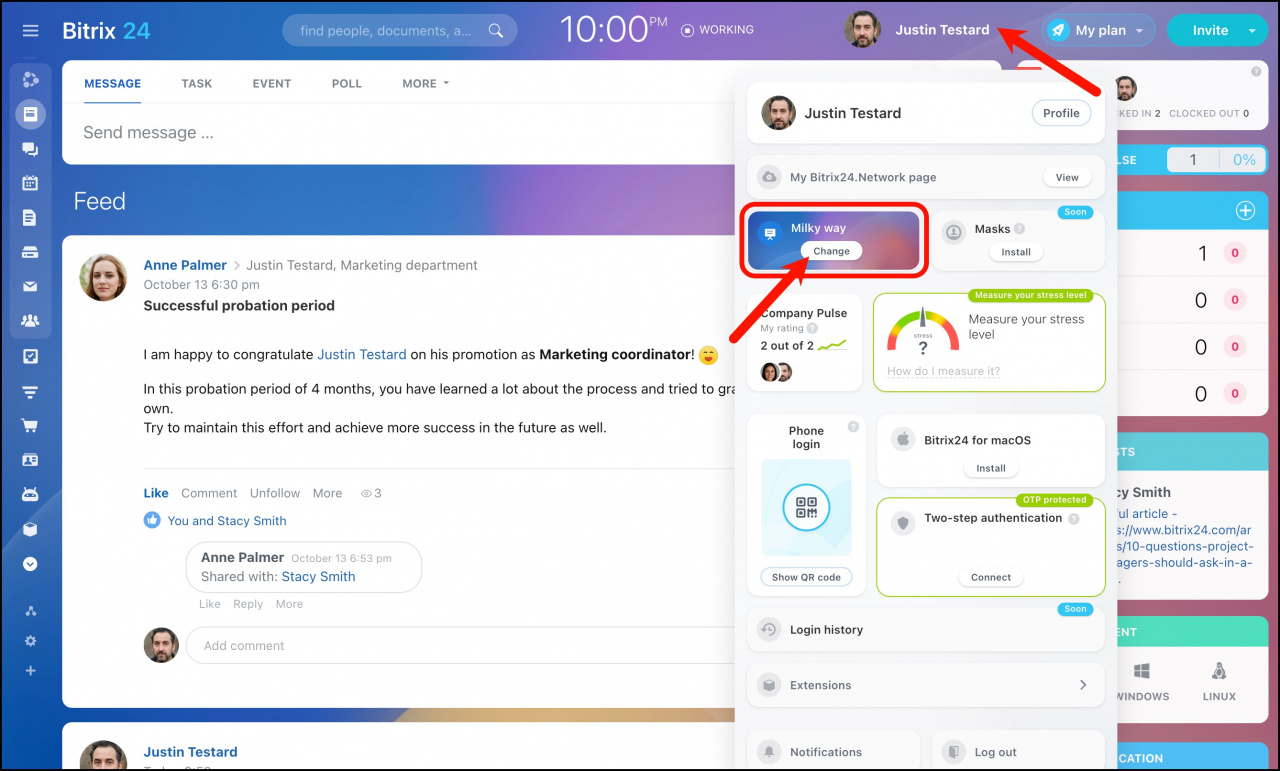Image resolution: width=1280 pixels, height=771 pixels.
Task: Open the Calendar icon in left sidebar
Action: point(30,183)
